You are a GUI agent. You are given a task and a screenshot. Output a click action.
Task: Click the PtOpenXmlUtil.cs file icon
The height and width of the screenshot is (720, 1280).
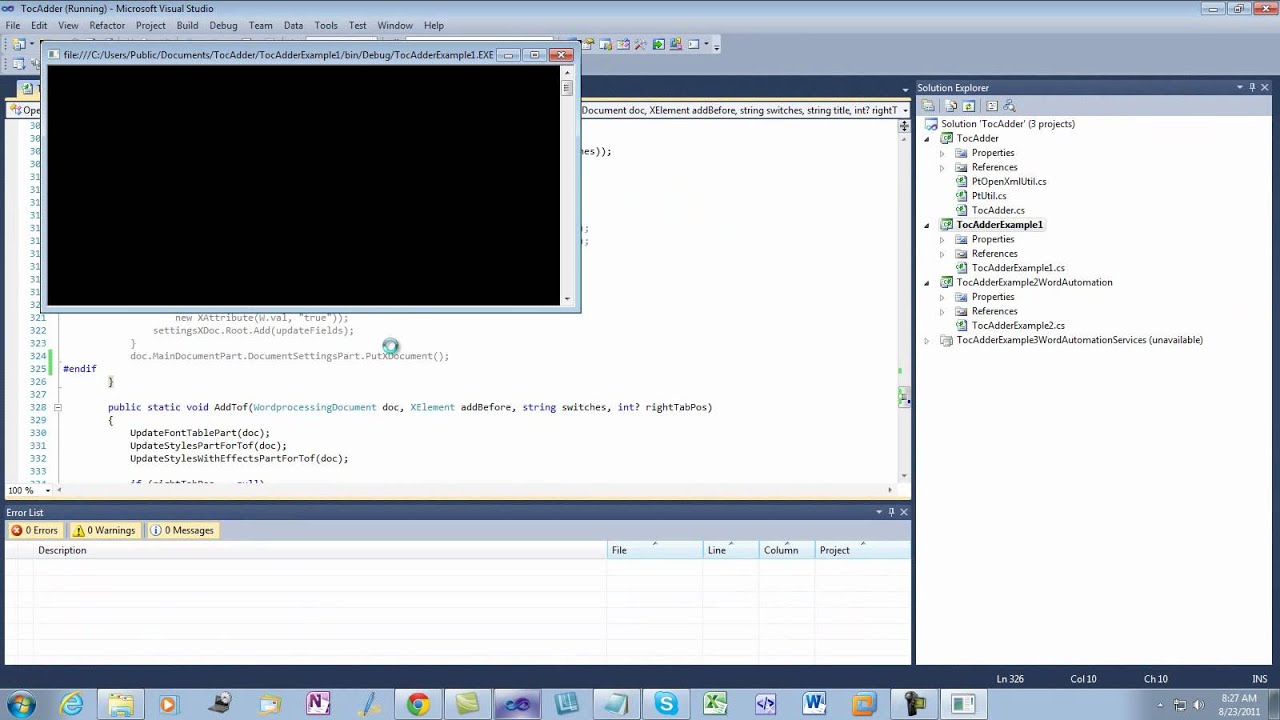pos(961,182)
